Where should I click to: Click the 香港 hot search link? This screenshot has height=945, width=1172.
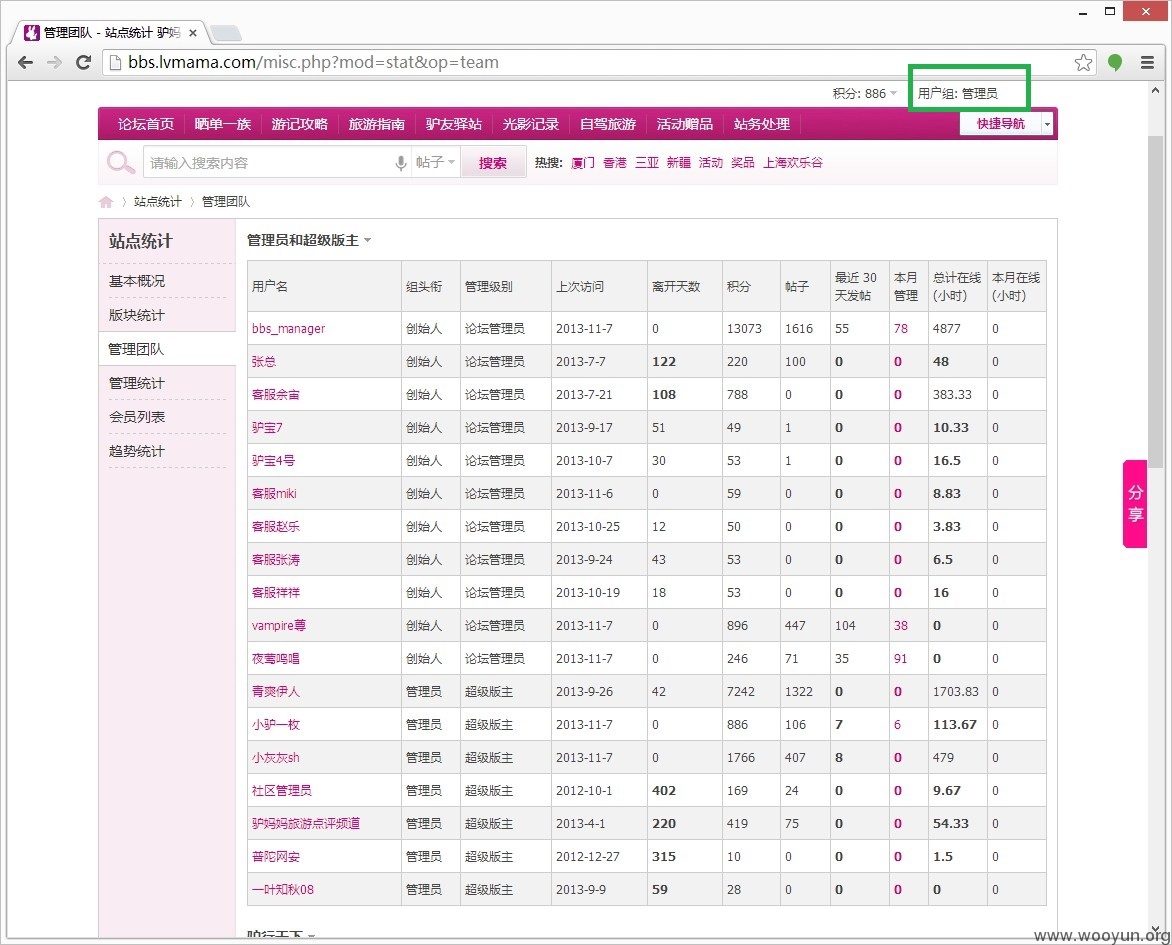pos(615,162)
